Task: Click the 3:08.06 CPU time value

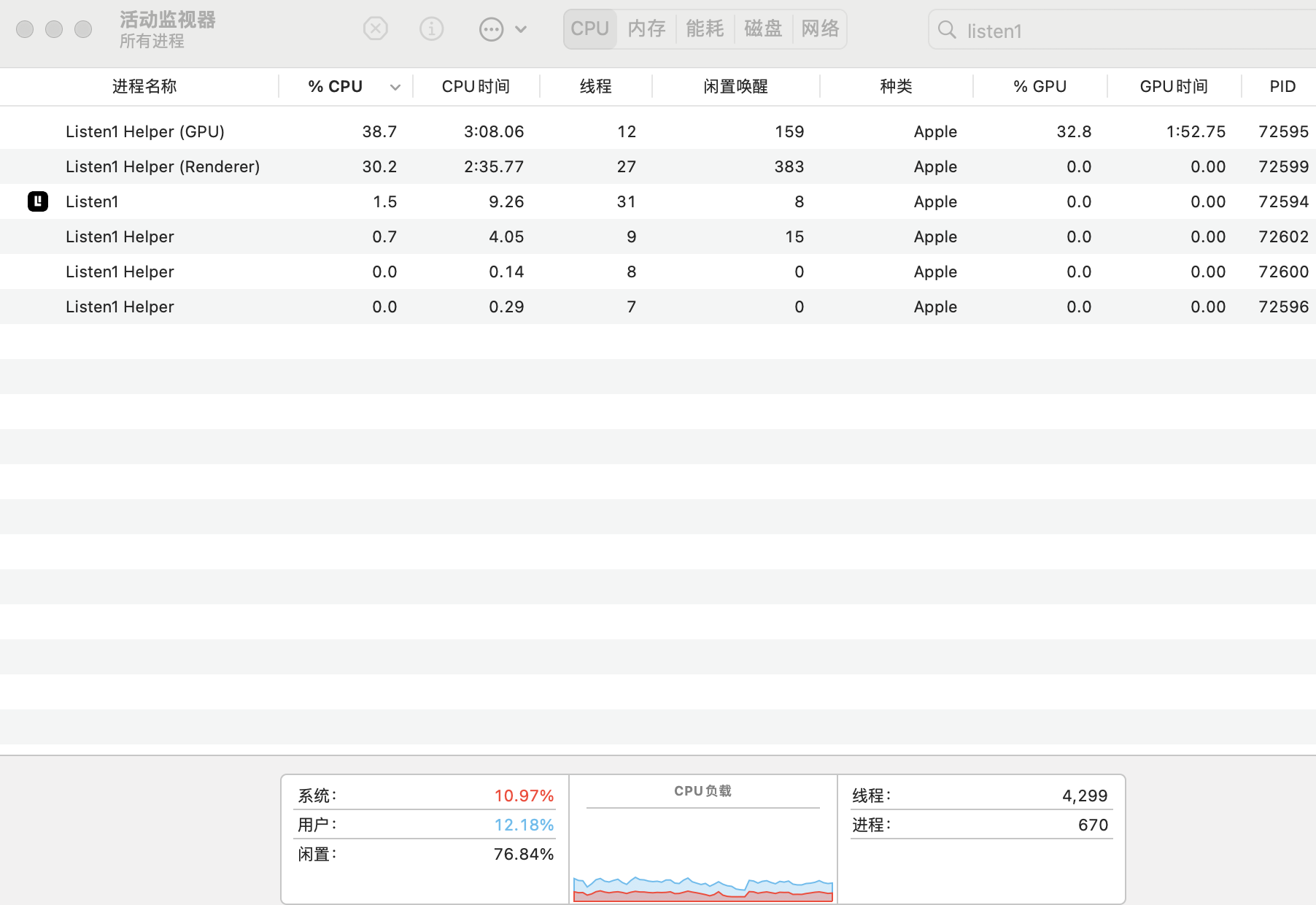Action: (x=494, y=131)
